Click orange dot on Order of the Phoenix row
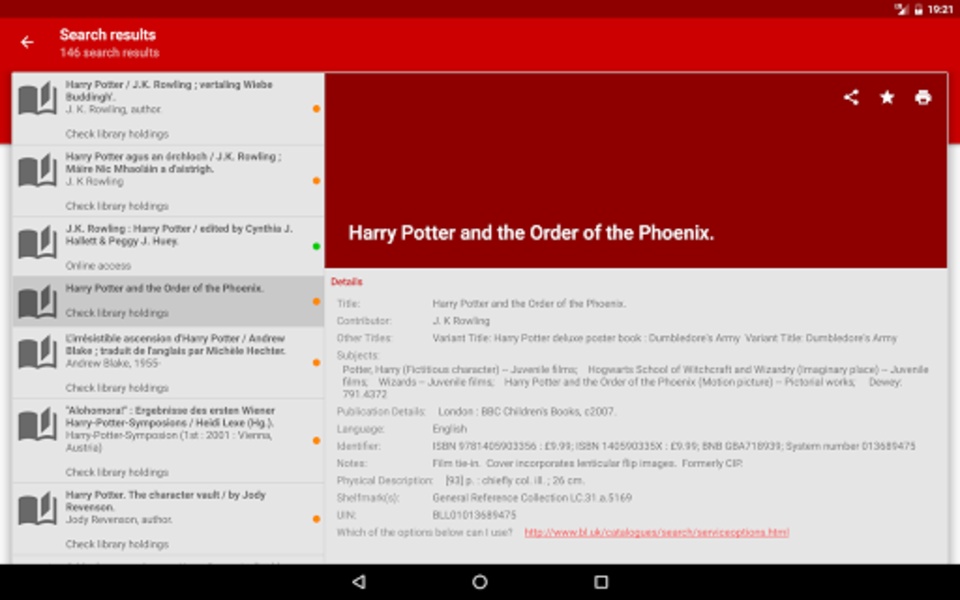Image resolution: width=960 pixels, height=600 pixels. 317,301
